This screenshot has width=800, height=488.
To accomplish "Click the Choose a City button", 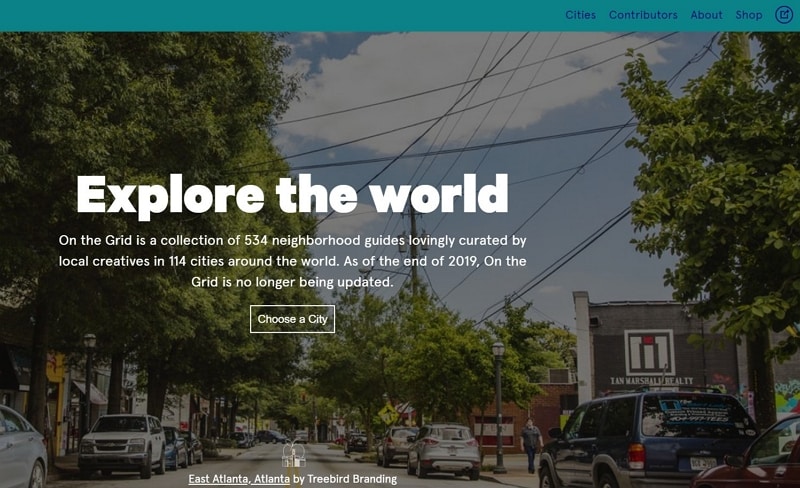I will coord(292,319).
